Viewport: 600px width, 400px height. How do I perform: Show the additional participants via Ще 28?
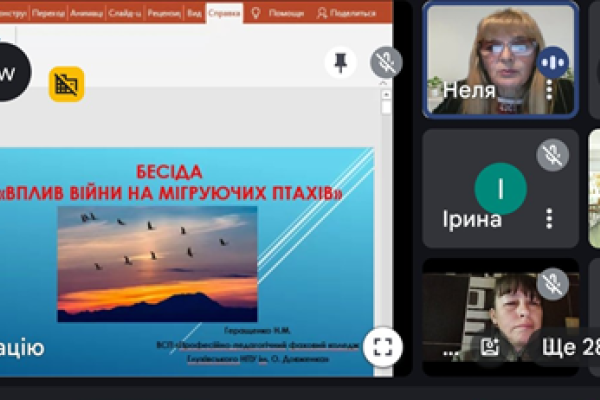567,347
